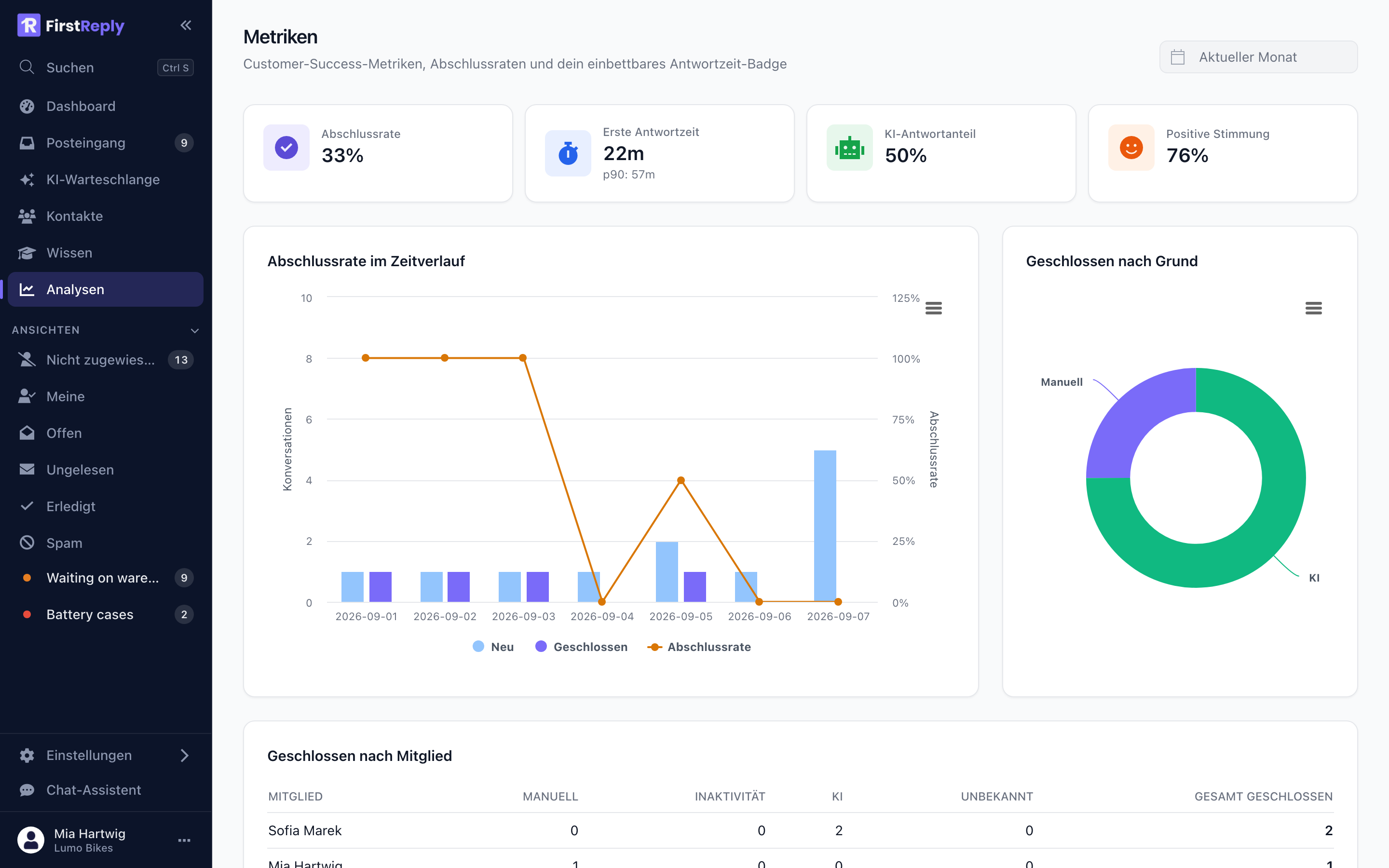Open the Aktueller Monat date dropdown
Image resolution: width=1389 pixels, height=868 pixels.
[1258, 57]
